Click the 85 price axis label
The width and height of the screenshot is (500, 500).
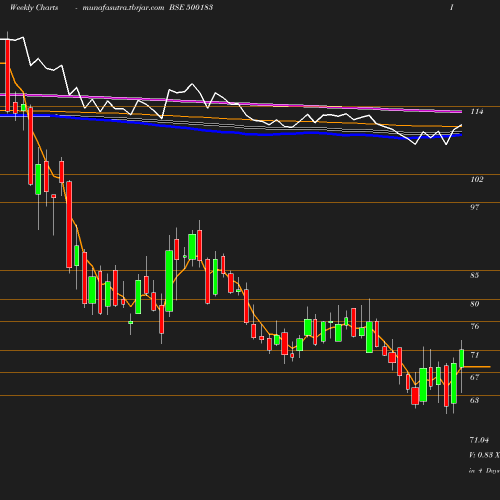point(475,275)
